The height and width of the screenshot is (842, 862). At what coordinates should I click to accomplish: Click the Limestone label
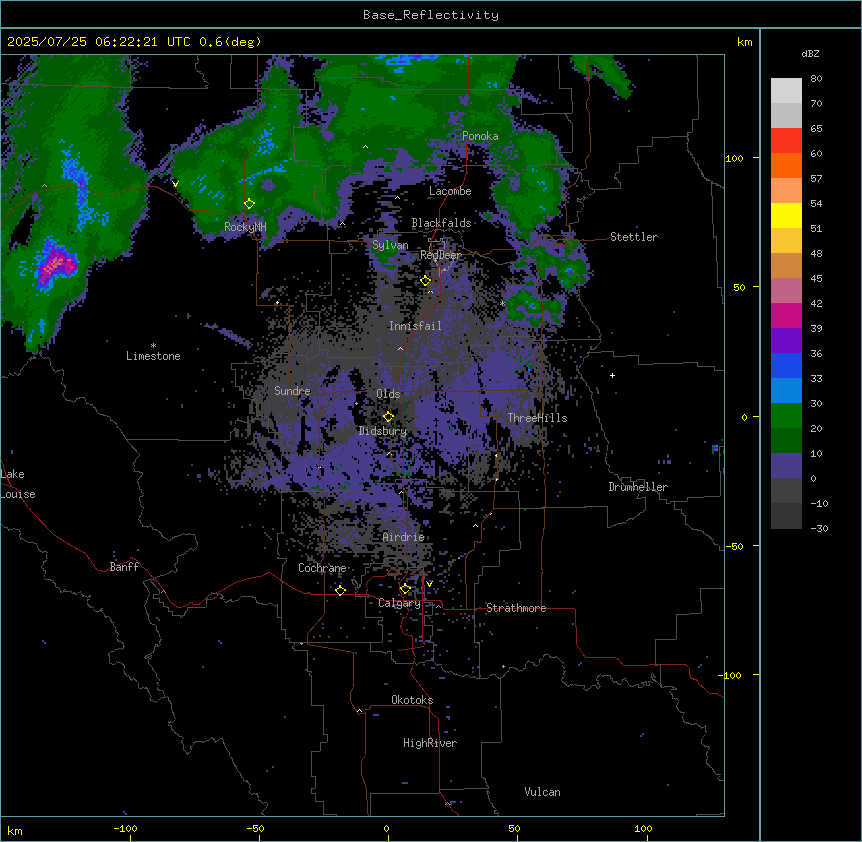(x=153, y=356)
